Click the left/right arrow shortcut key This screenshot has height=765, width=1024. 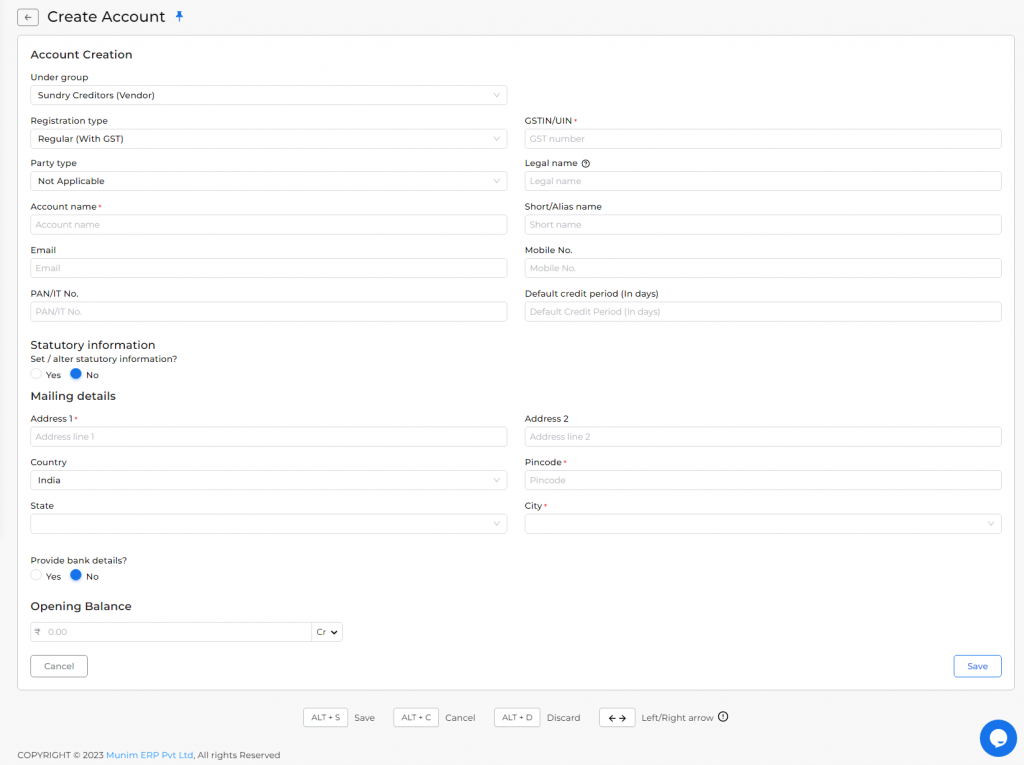pos(617,717)
